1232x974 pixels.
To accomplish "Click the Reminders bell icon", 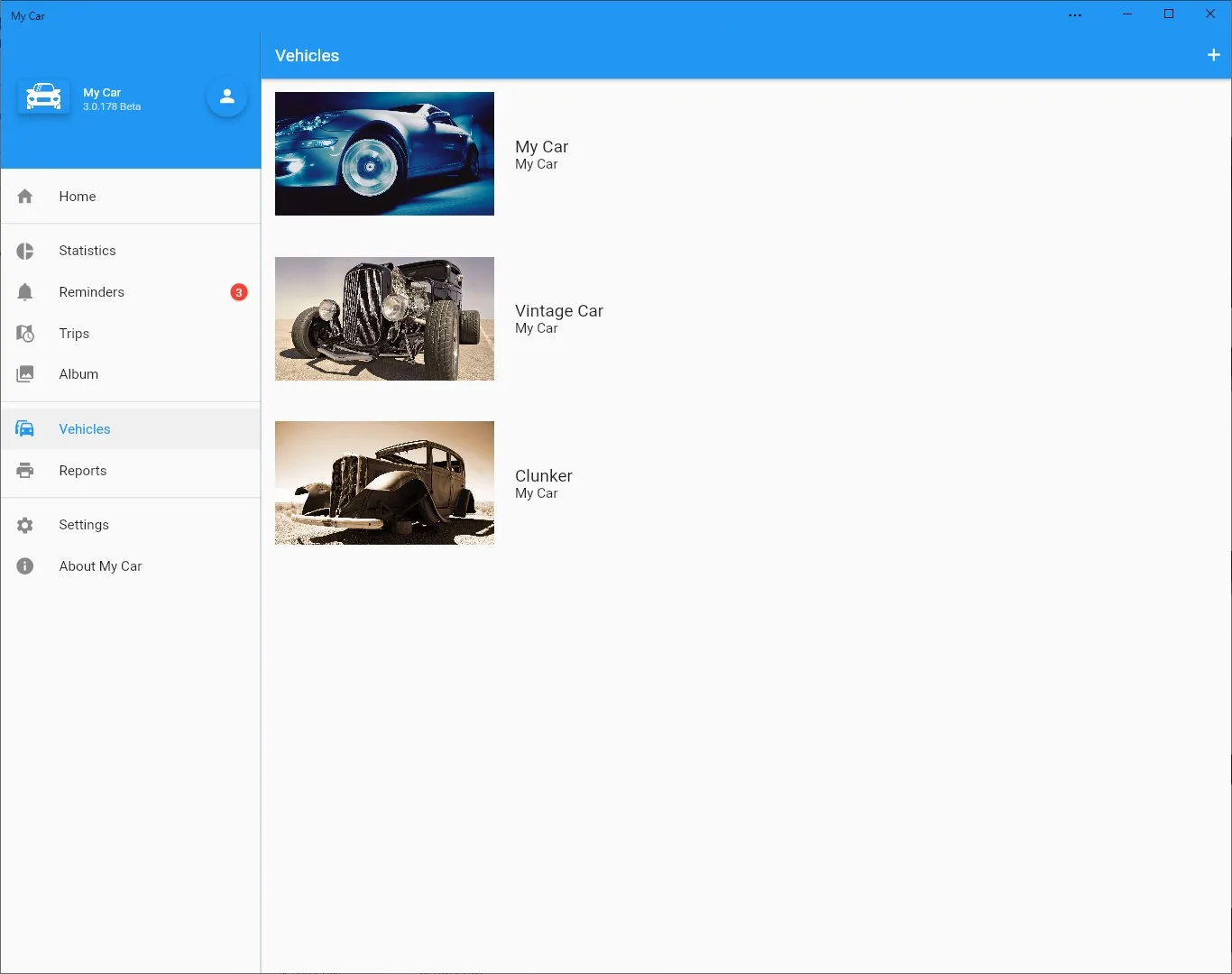I will pyautogui.click(x=25, y=292).
